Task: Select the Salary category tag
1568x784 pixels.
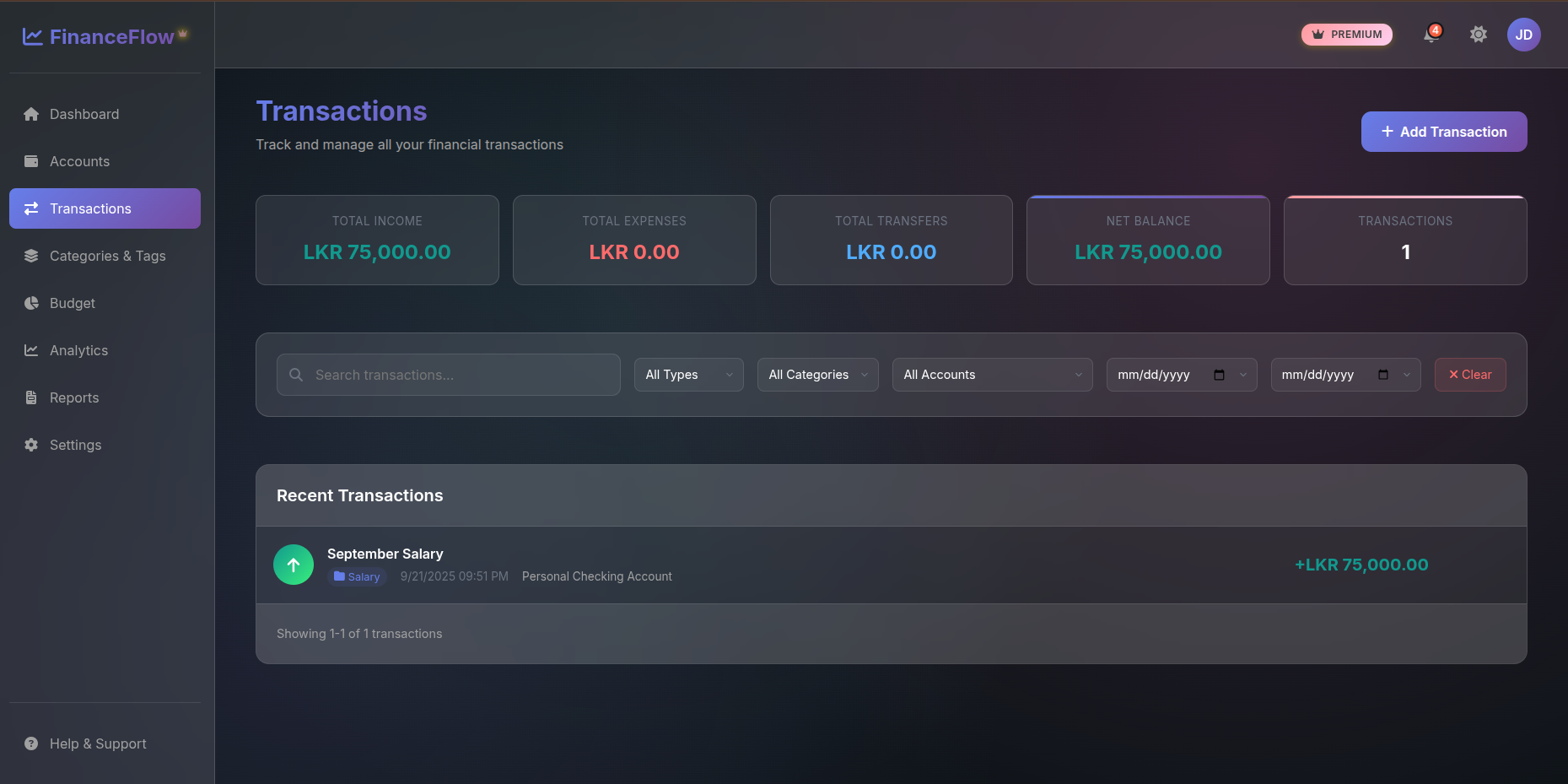Action: (x=357, y=577)
